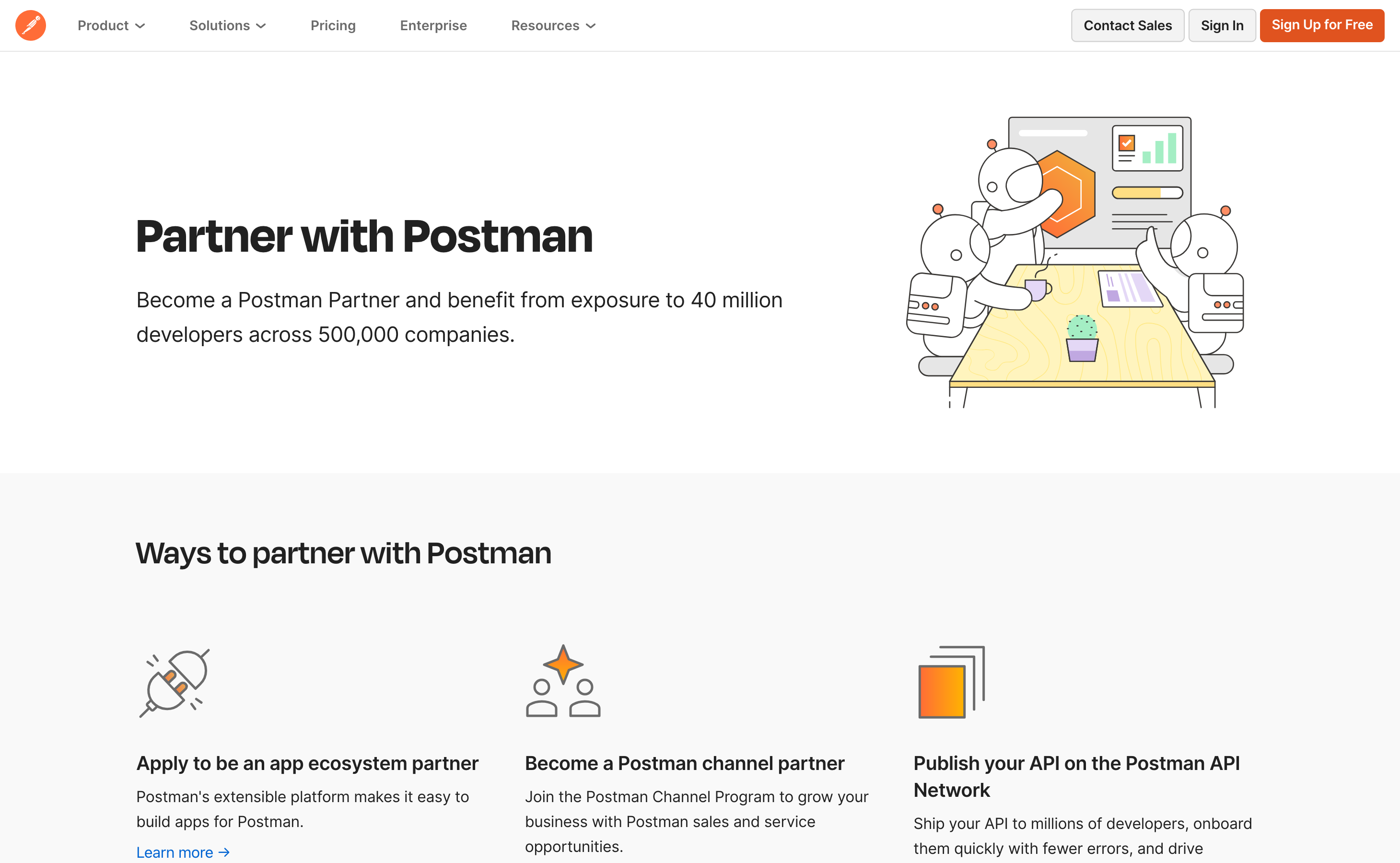Image resolution: width=1400 pixels, height=863 pixels.
Task: Open the Resources dropdown menu
Action: [x=554, y=26]
